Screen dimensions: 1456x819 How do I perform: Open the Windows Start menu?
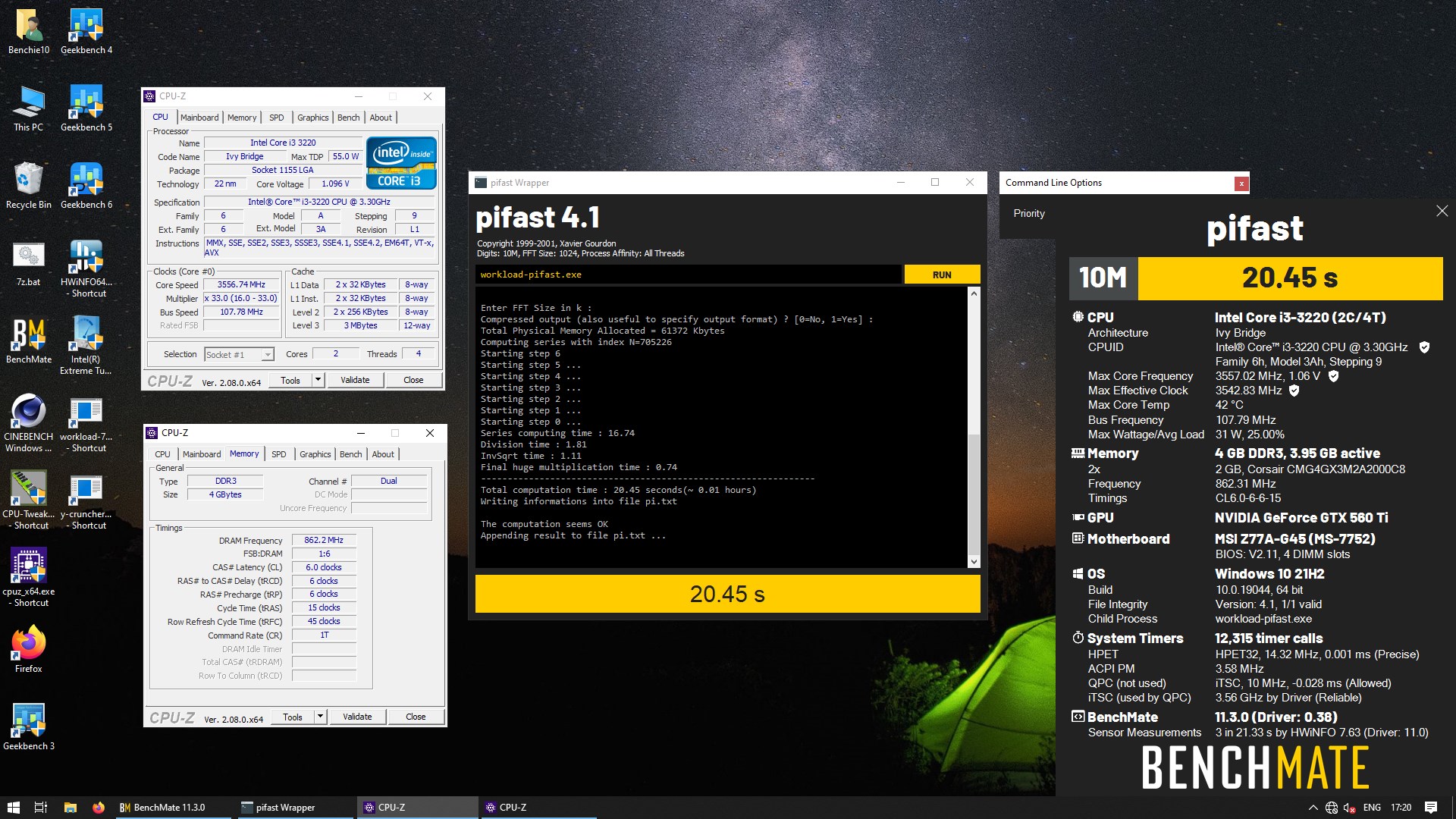[13, 808]
